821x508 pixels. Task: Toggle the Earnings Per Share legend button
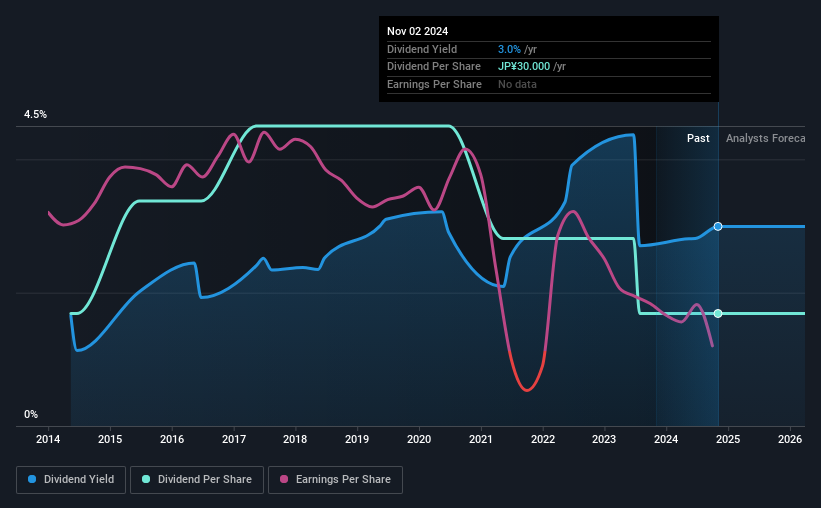335,480
